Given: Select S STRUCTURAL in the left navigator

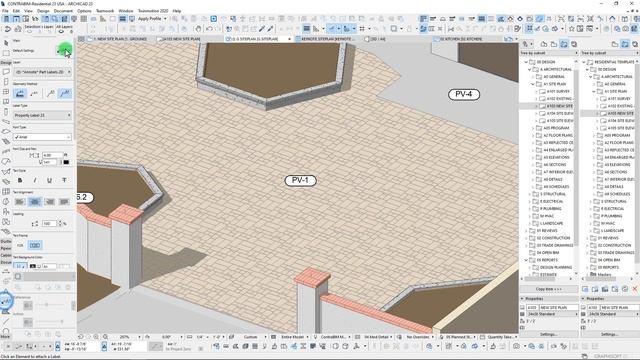Looking at the screenshot, I should pos(553,194).
